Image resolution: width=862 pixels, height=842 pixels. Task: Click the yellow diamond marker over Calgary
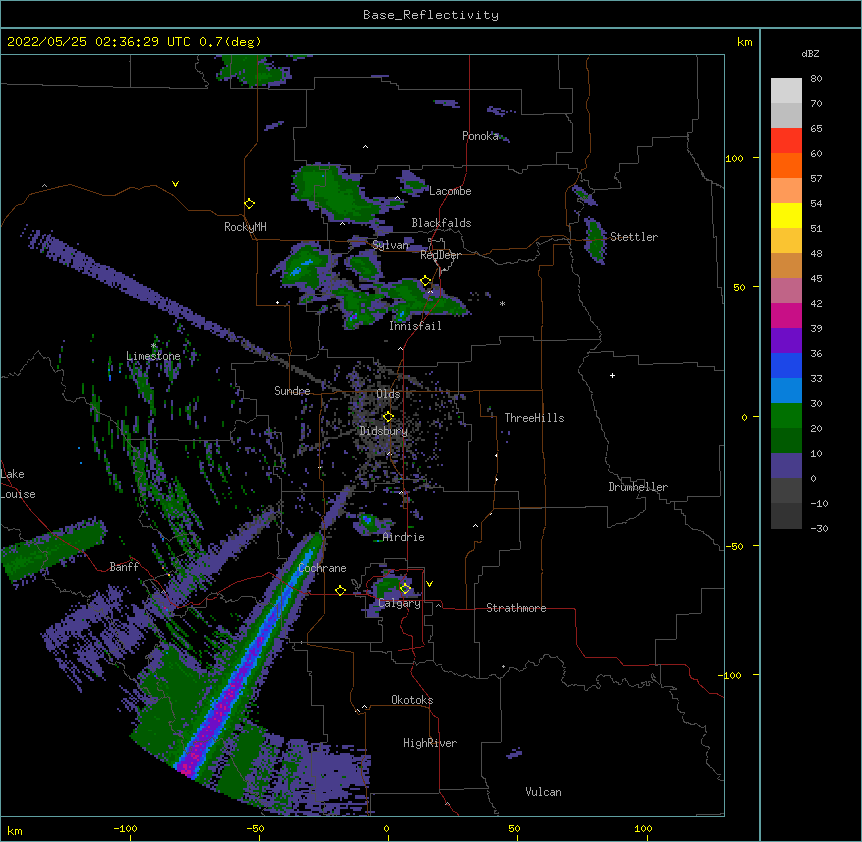[x=405, y=589]
